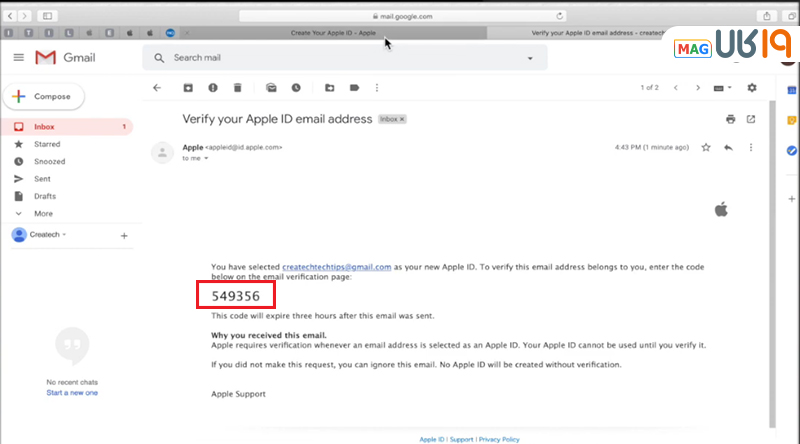This screenshot has width=800, height=444.
Task: Open the Starred folder
Action: pyautogui.click(x=47, y=144)
